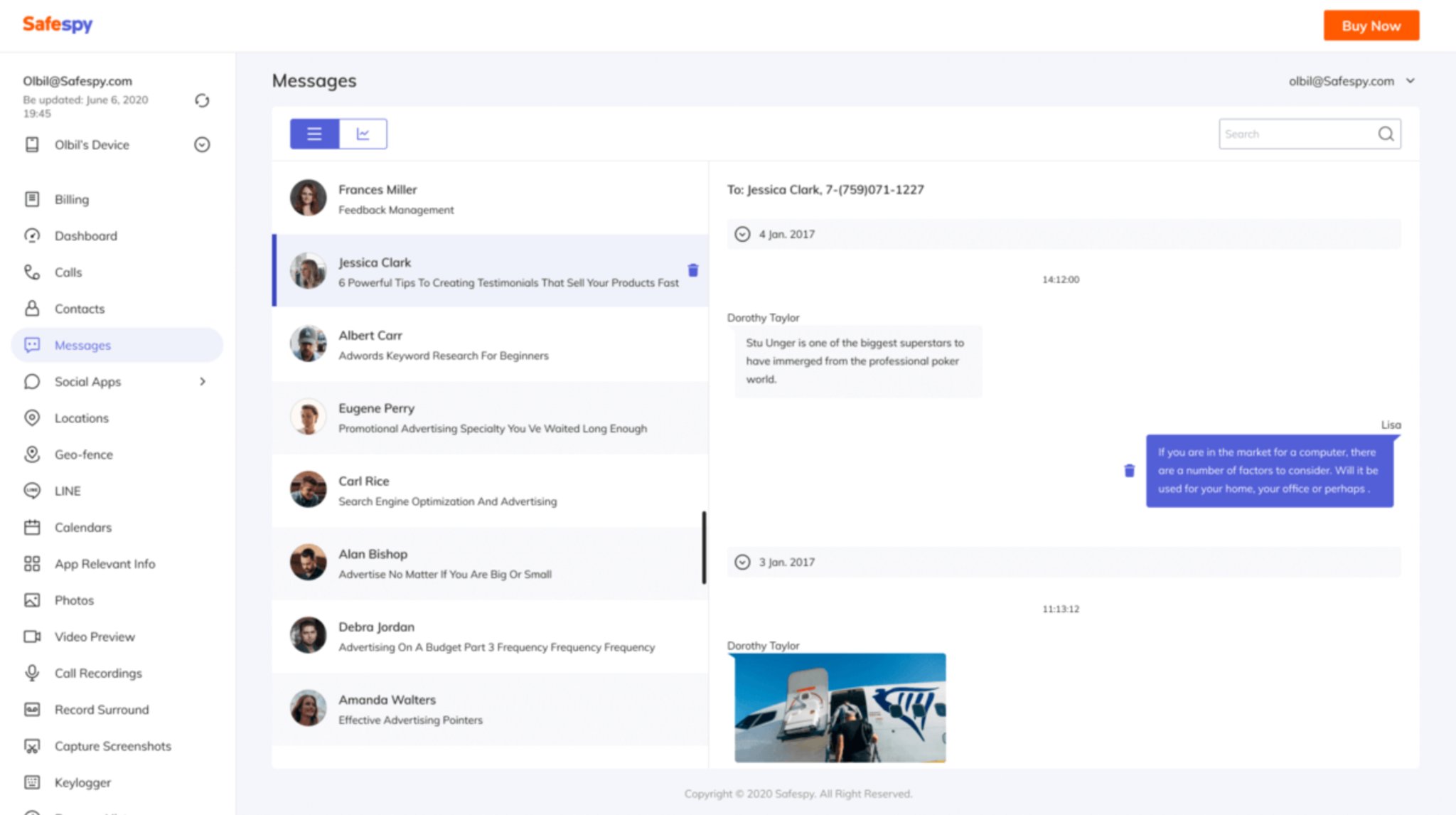Collapse the 3 Jan. 2017 date group
This screenshot has height=815, width=1456.
tap(742, 562)
